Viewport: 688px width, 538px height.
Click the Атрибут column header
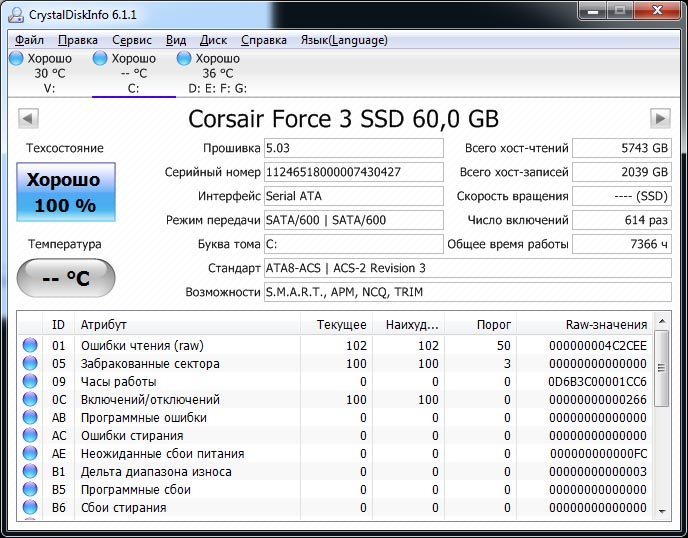click(x=190, y=324)
